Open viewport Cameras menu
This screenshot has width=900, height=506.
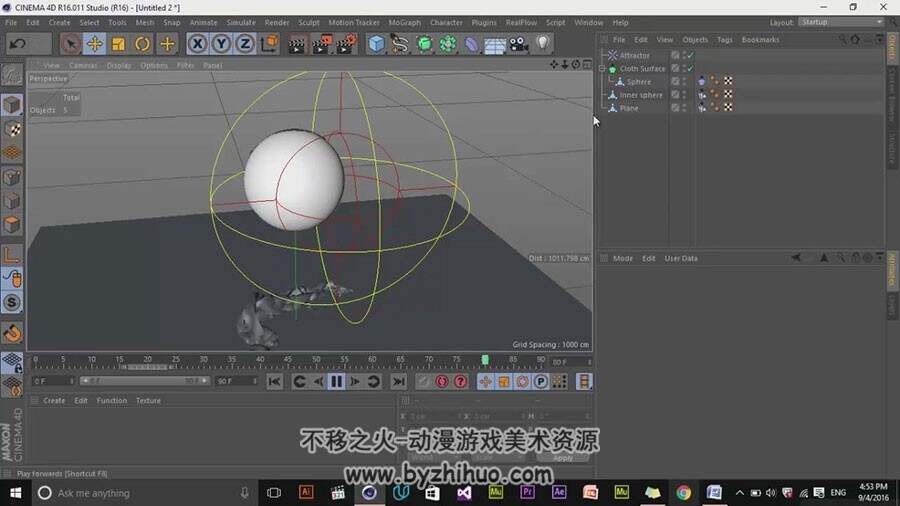pos(83,65)
